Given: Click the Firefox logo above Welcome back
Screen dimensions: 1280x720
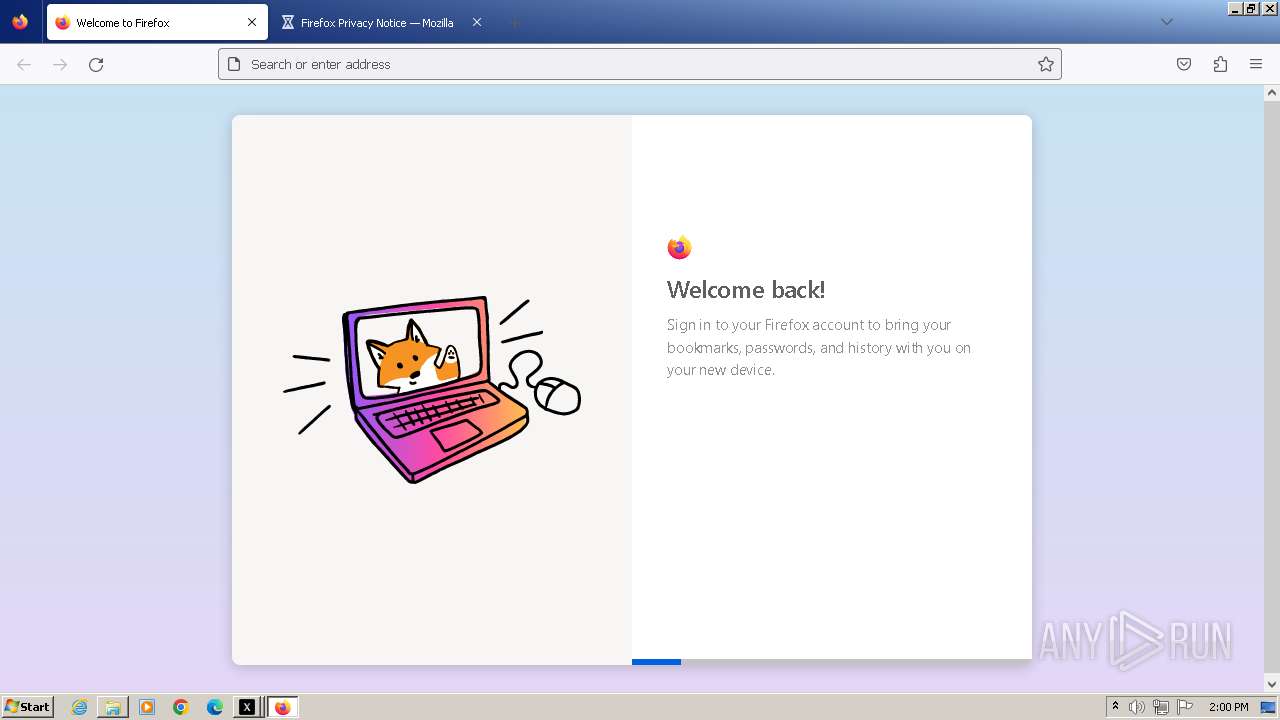Looking at the screenshot, I should (679, 247).
